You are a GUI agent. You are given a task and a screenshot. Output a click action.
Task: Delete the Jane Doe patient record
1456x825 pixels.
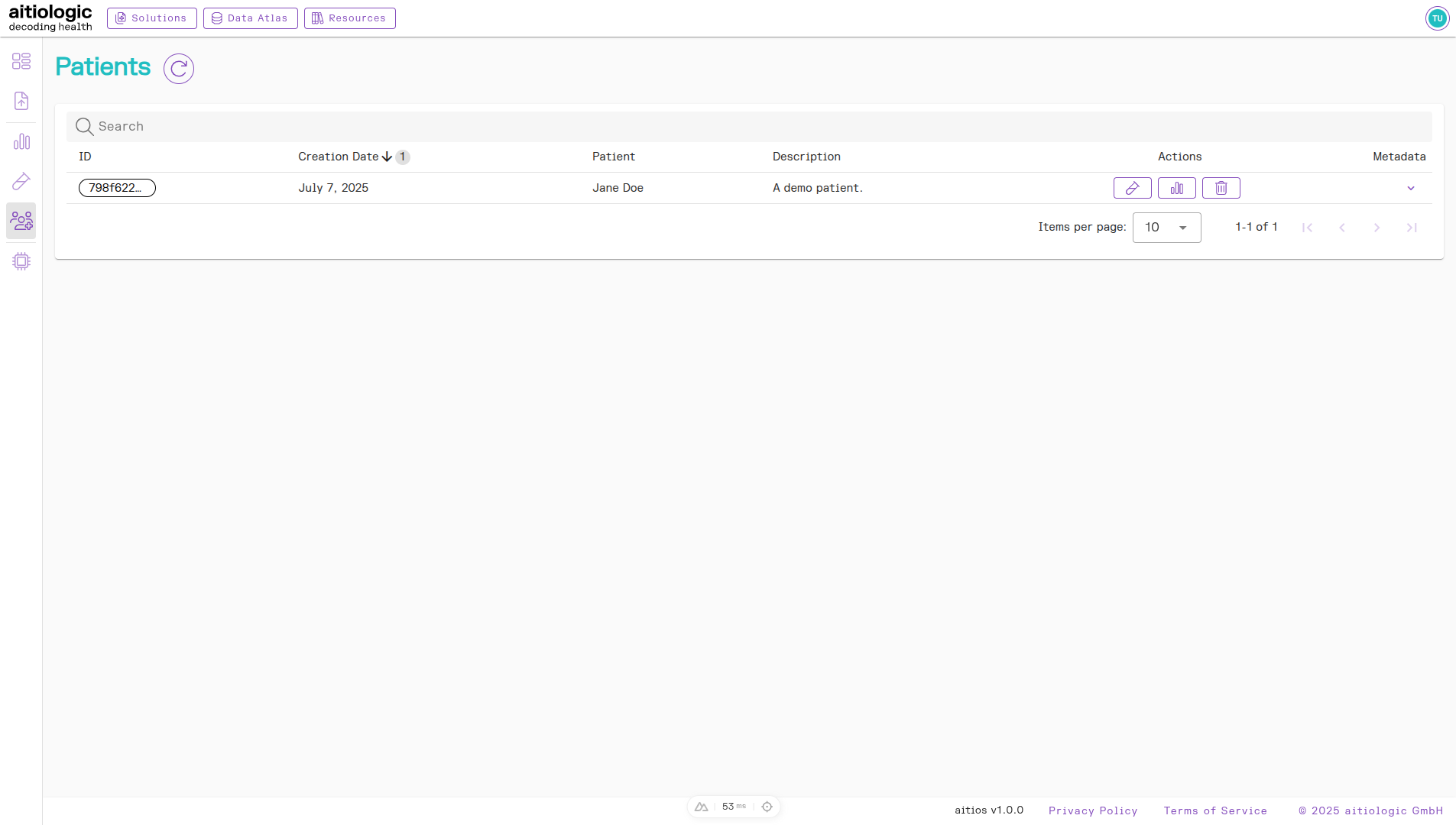pos(1221,188)
